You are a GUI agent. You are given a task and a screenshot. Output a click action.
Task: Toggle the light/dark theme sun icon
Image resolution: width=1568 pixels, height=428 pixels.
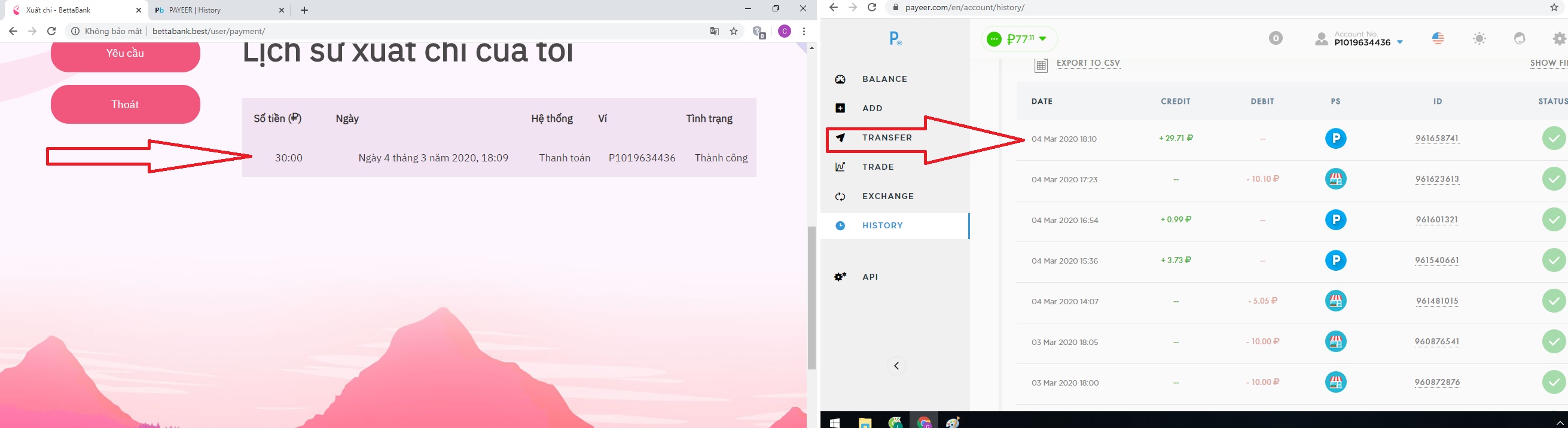1479,38
